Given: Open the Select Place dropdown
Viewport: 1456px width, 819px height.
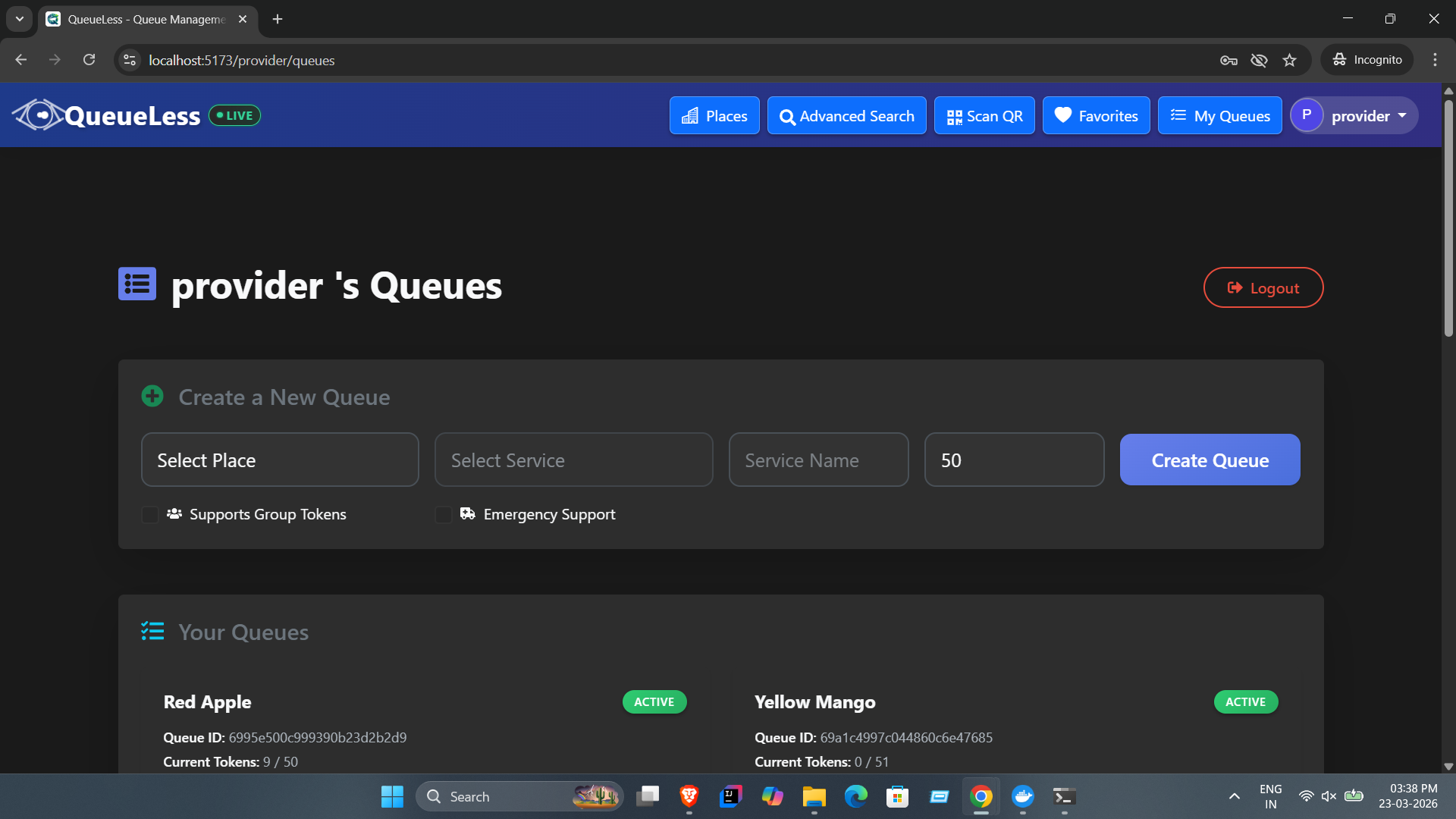Looking at the screenshot, I should point(280,460).
